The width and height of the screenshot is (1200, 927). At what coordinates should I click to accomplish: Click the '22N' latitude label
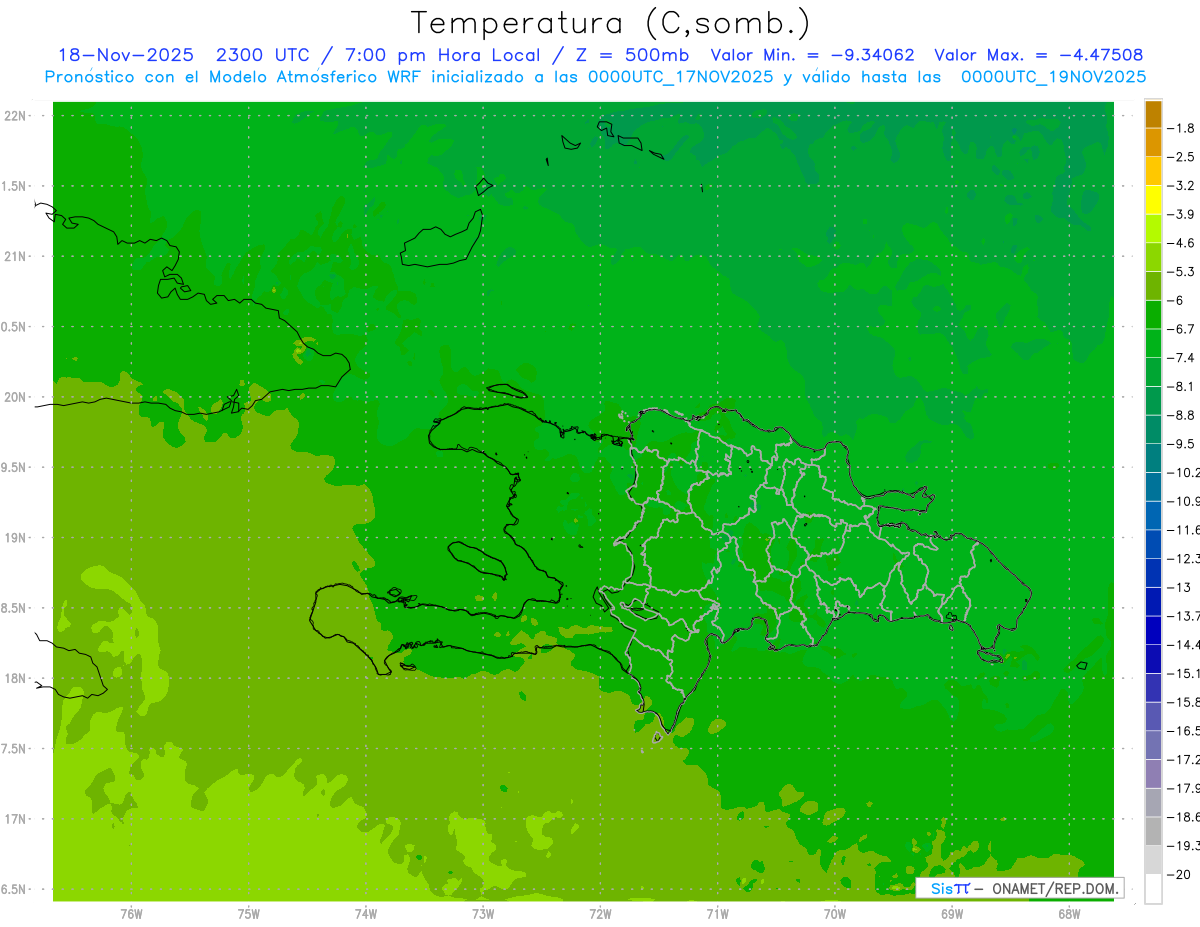click(14, 116)
